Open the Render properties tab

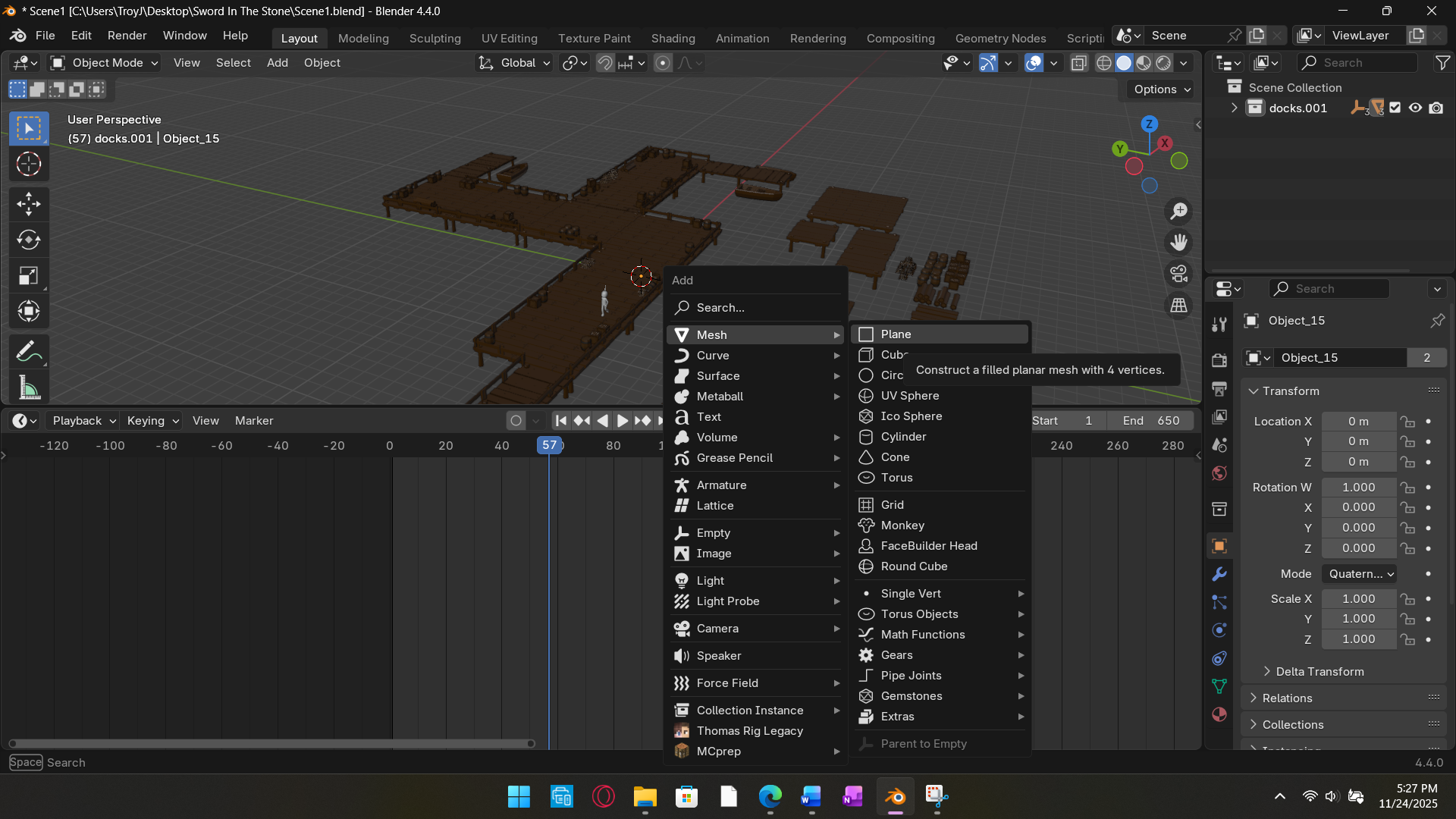click(x=1219, y=360)
